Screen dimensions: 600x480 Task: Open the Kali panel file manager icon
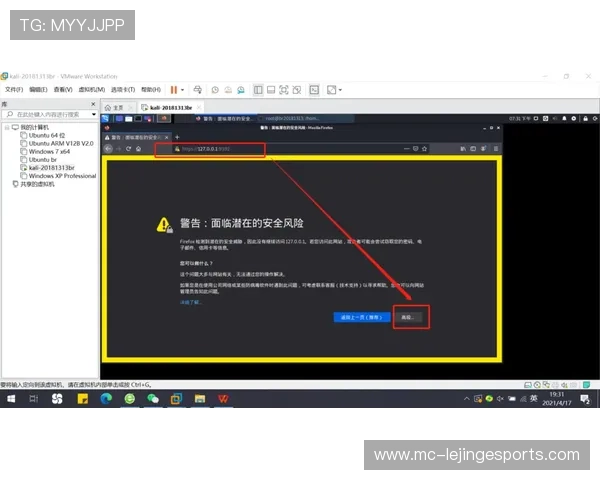(129, 119)
